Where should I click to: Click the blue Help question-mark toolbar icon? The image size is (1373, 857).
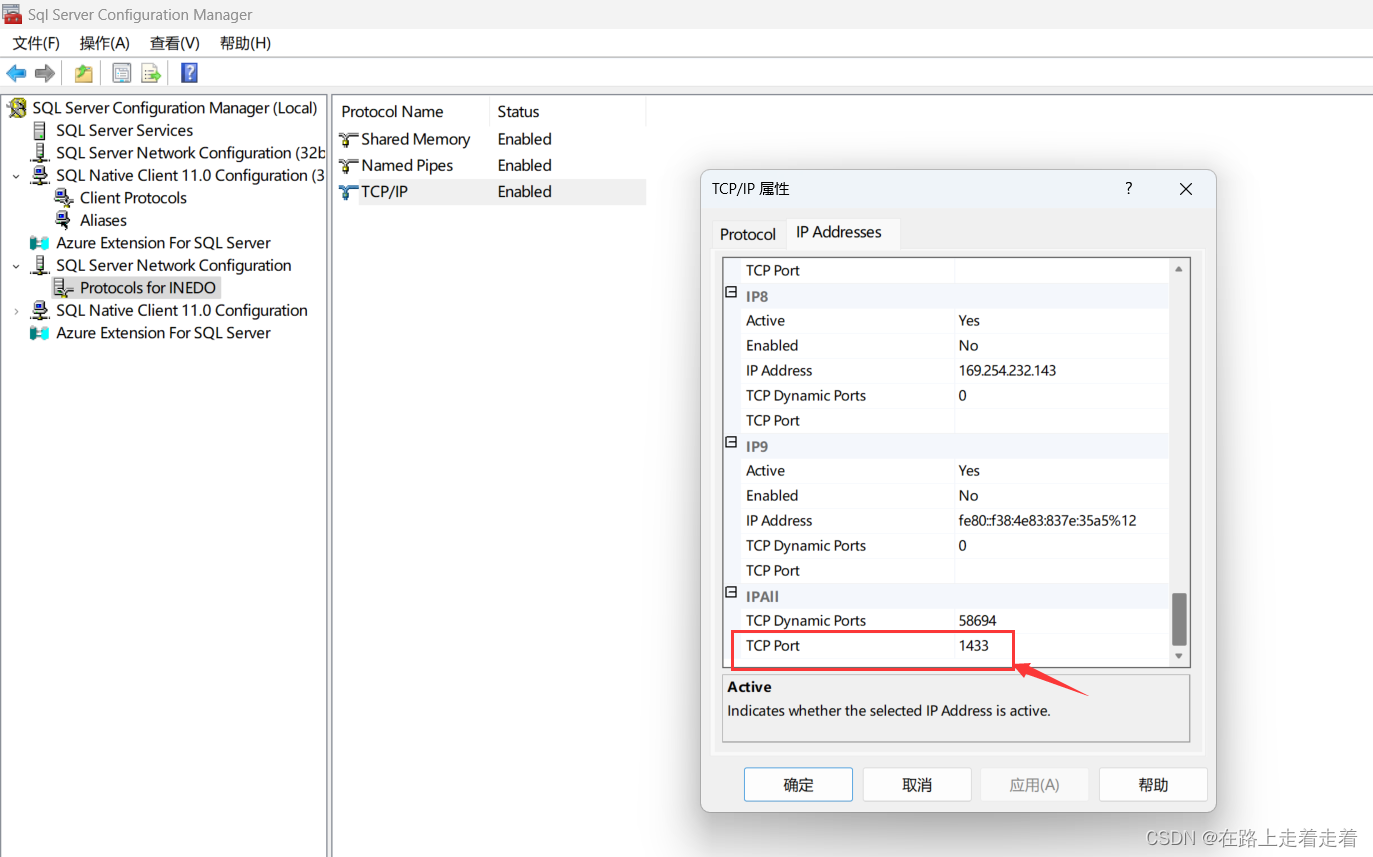[189, 73]
